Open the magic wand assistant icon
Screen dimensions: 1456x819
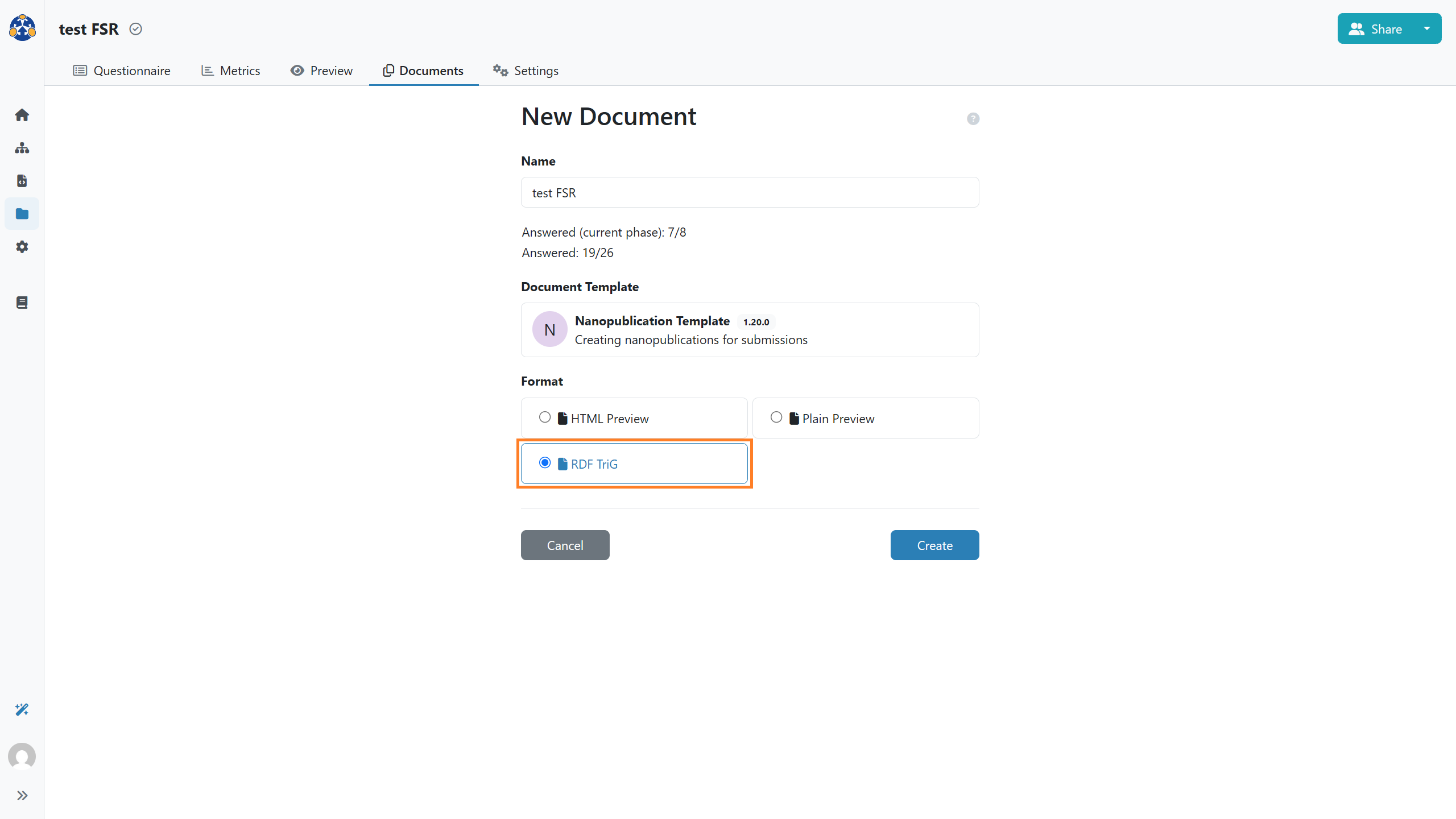[22, 709]
